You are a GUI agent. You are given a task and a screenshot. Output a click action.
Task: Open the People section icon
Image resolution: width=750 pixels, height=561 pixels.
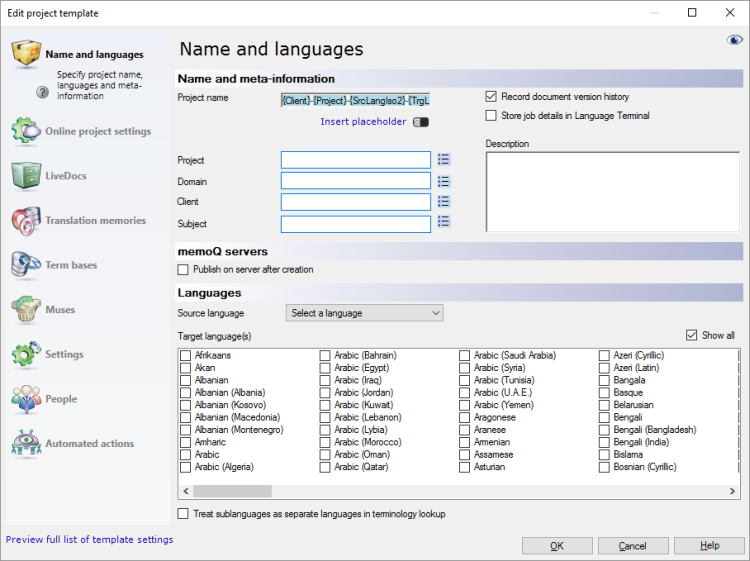pyautogui.click(x=25, y=399)
